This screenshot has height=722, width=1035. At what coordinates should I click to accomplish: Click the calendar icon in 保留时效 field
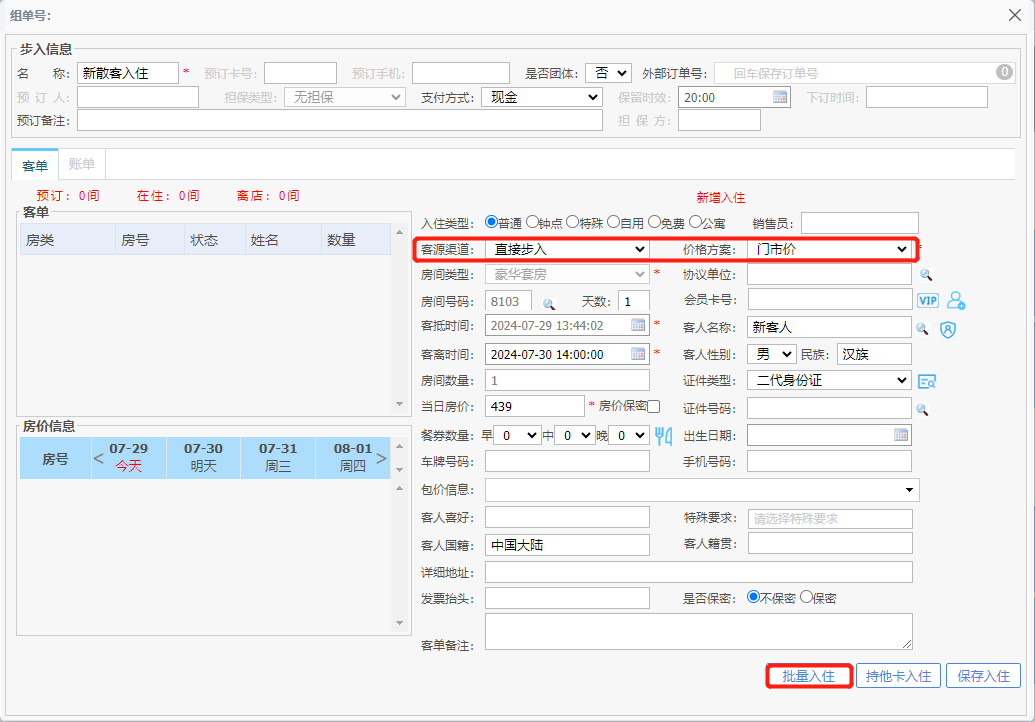point(780,97)
